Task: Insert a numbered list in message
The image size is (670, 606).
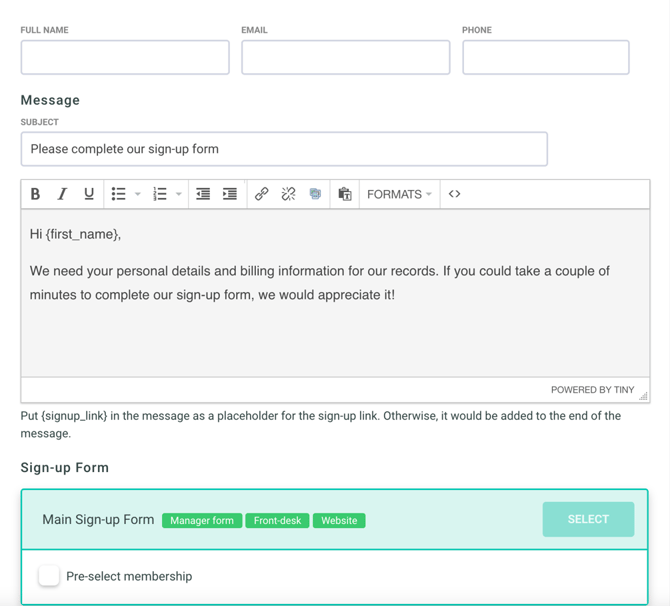Action: tap(159, 194)
